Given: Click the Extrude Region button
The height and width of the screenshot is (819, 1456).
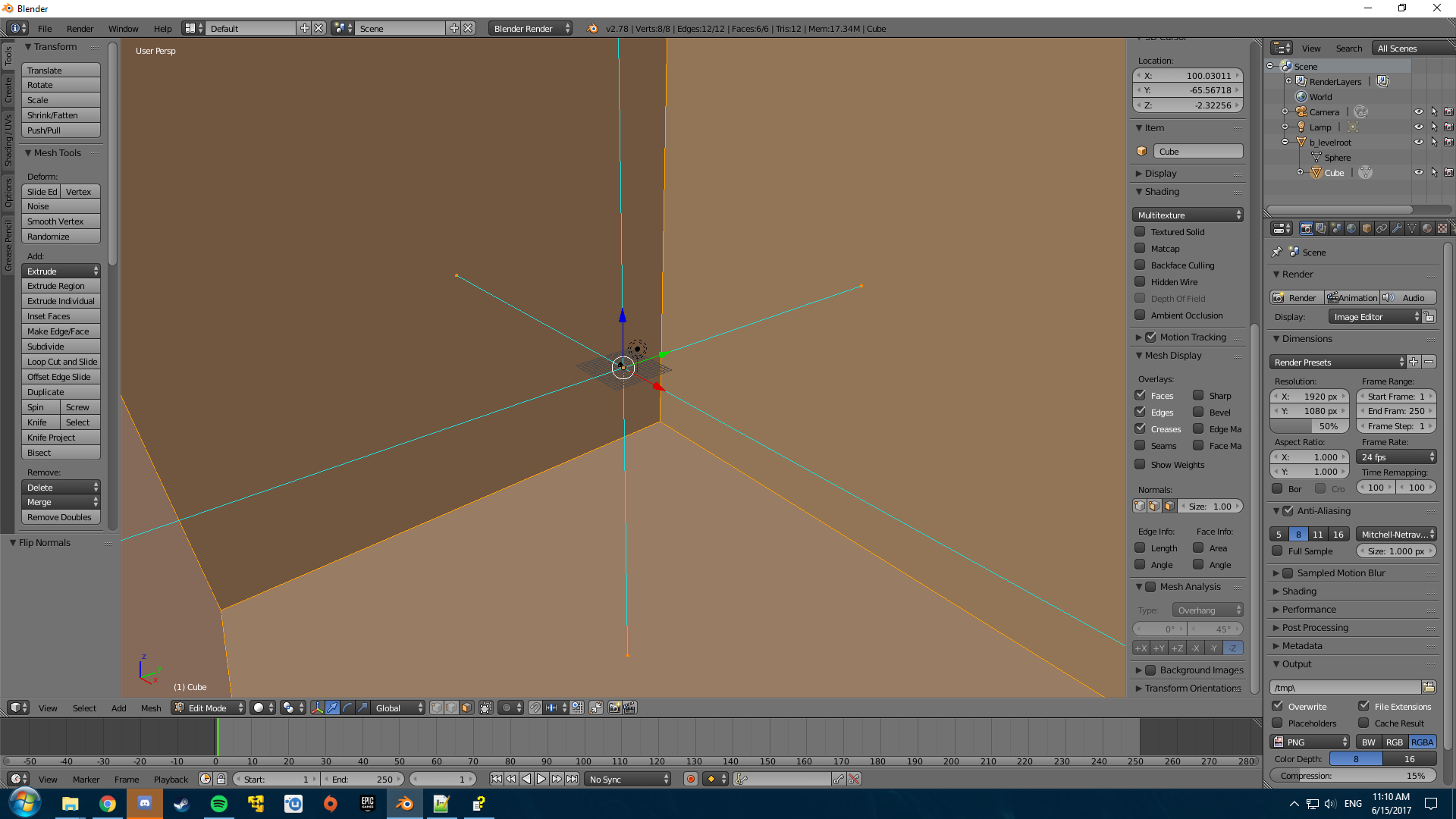Looking at the screenshot, I should point(61,286).
